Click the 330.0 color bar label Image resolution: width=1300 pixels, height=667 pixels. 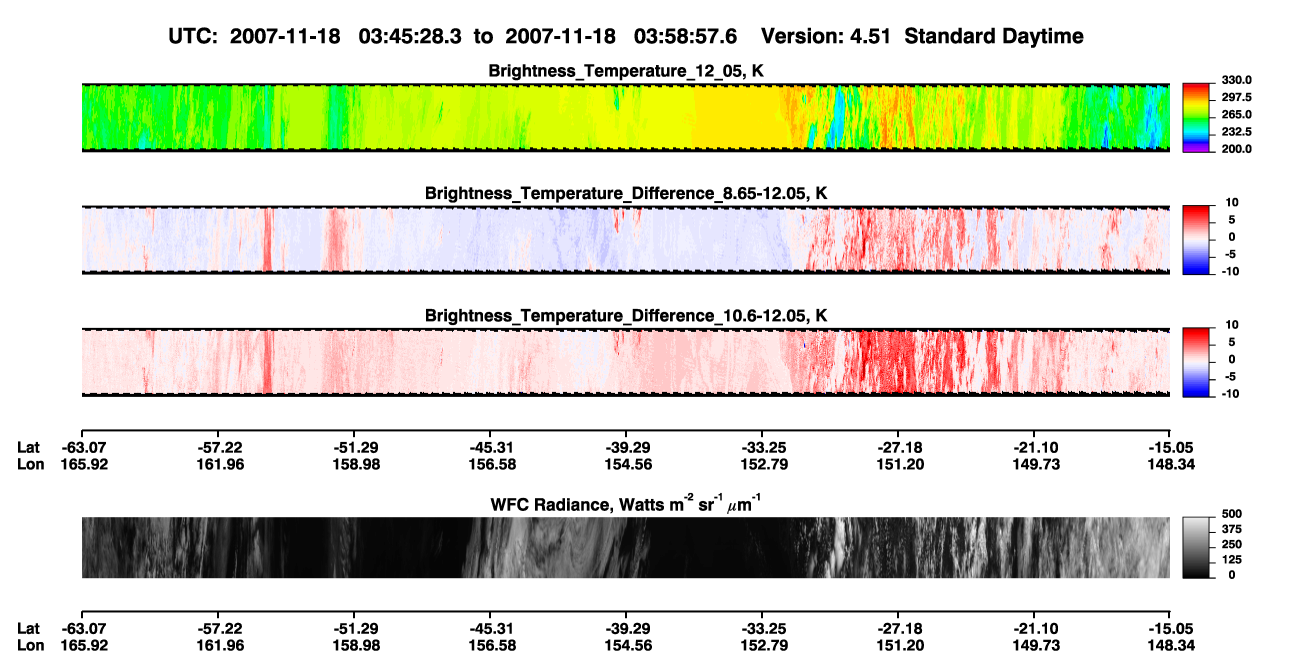pos(1236,81)
